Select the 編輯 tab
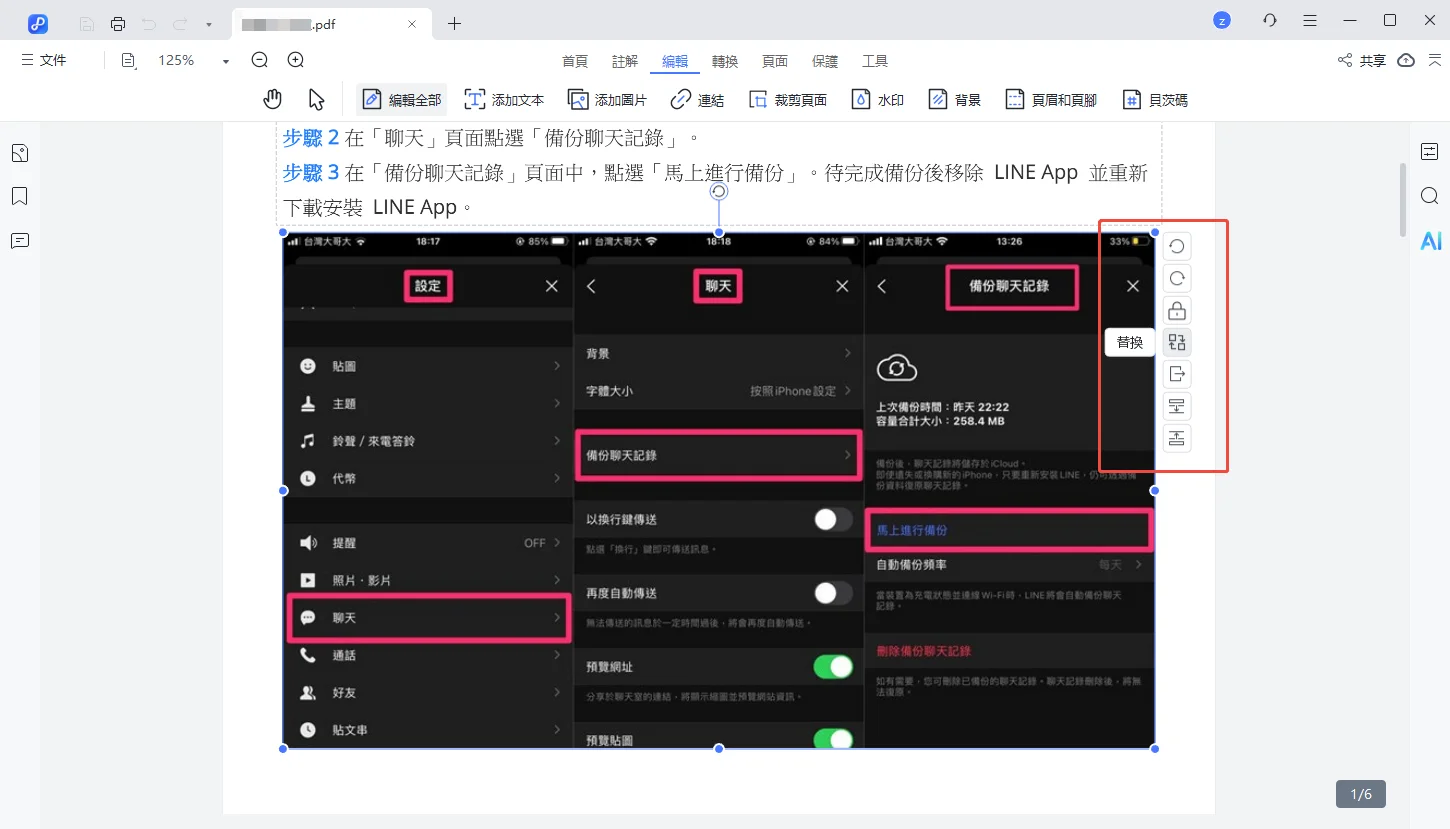Screen dimensions: 1450x829 pos(675,61)
